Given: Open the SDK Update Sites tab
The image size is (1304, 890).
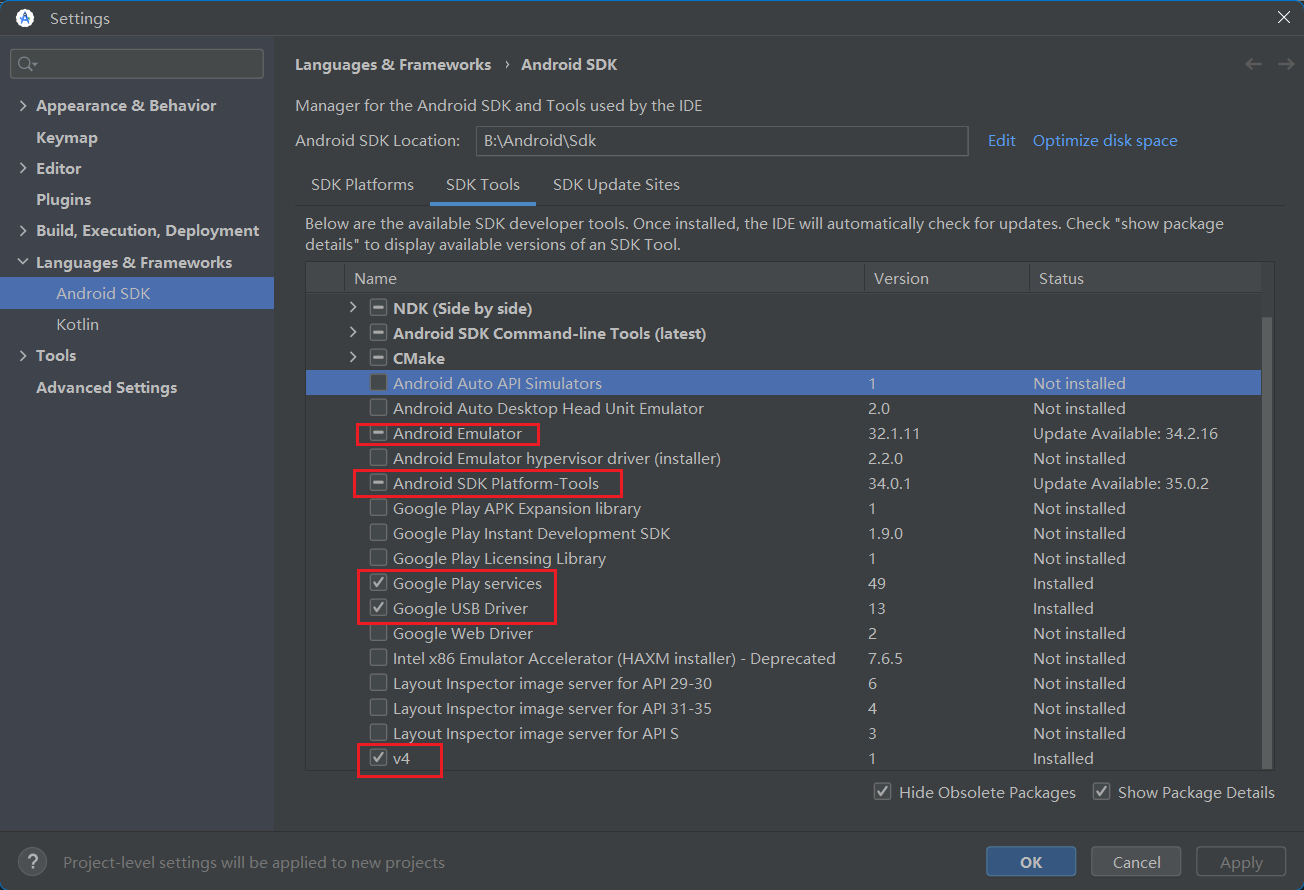Looking at the screenshot, I should pyautogui.click(x=616, y=185).
